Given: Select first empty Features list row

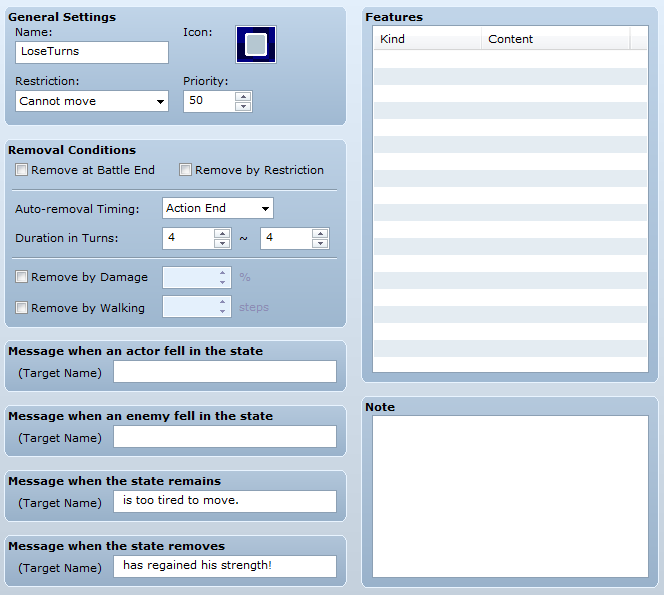Looking at the screenshot, I should click(510, 59).
